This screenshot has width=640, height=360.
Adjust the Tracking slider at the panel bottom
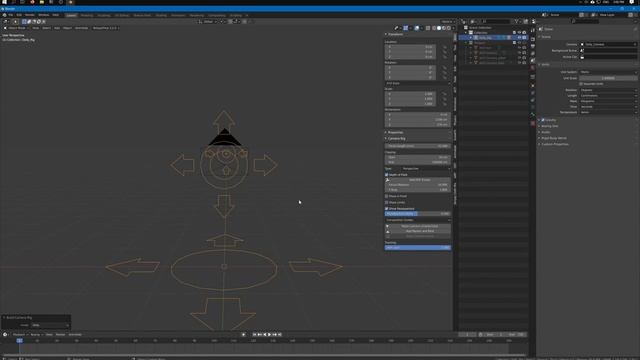[418, 248]
